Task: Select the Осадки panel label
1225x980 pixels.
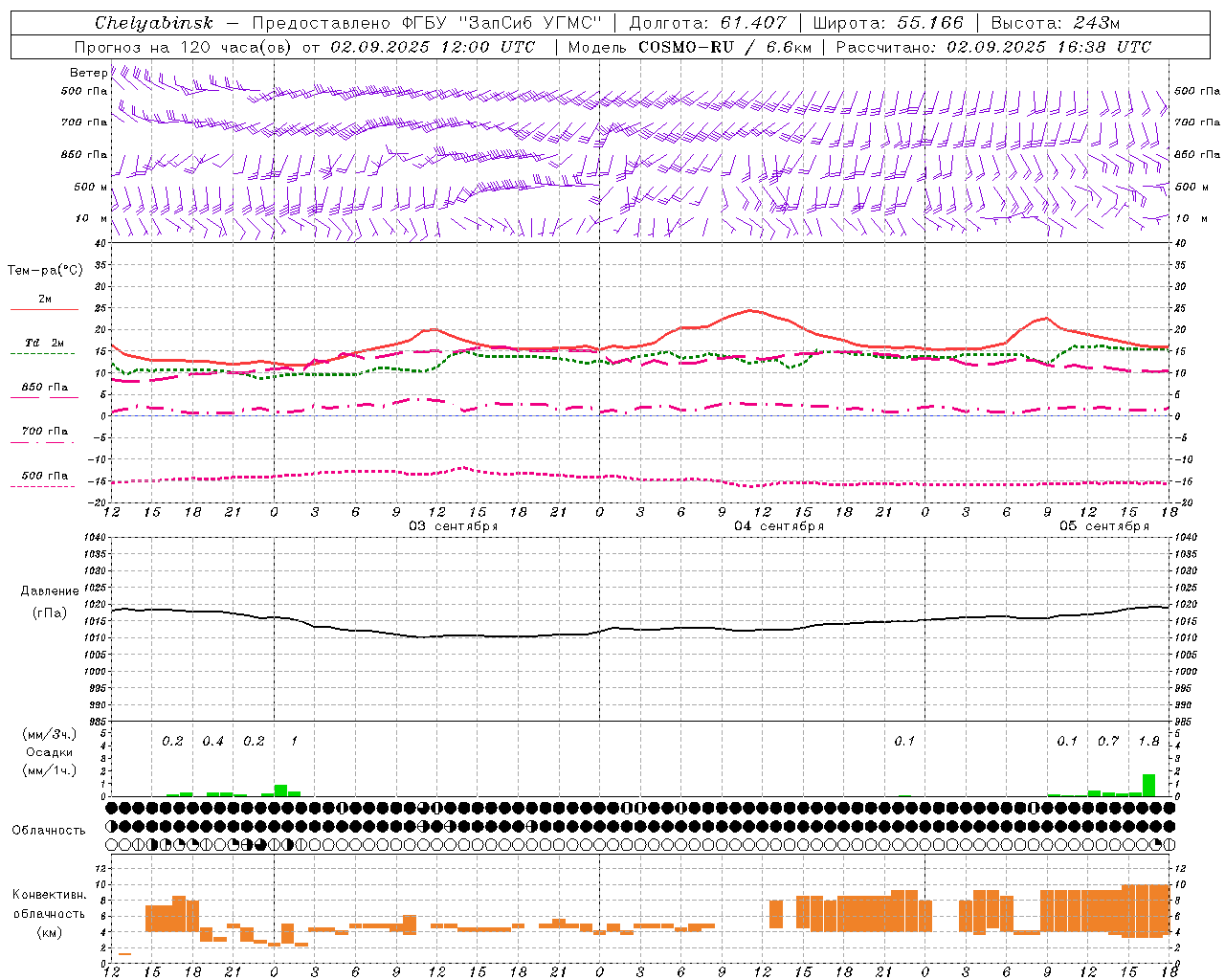Action: 49,752
